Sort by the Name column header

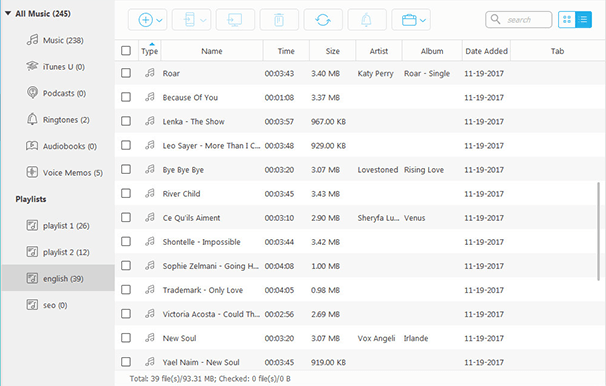[212, 51]
